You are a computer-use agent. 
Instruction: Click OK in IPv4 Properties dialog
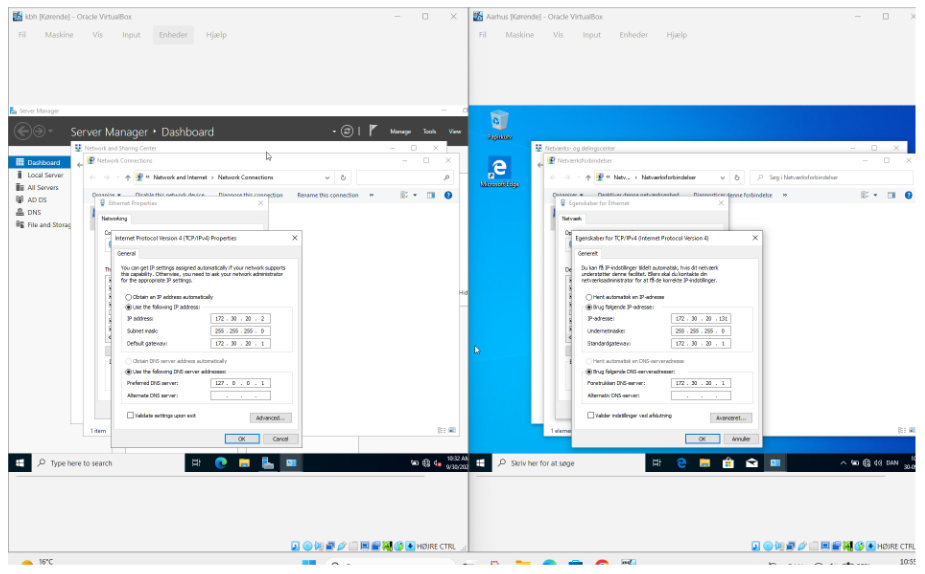242,439
